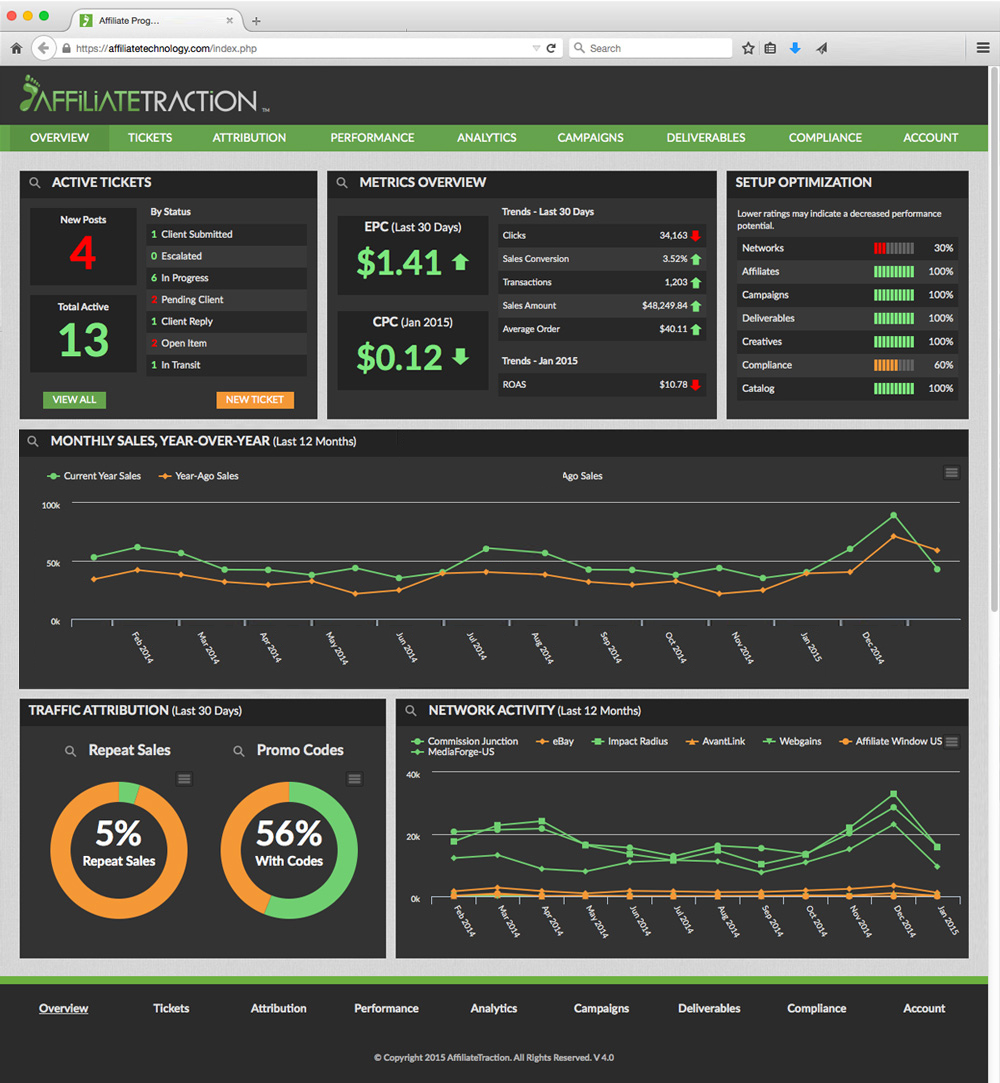
Task: Click the AffiliateTraction logo
Action: click(x=144, y=95)
